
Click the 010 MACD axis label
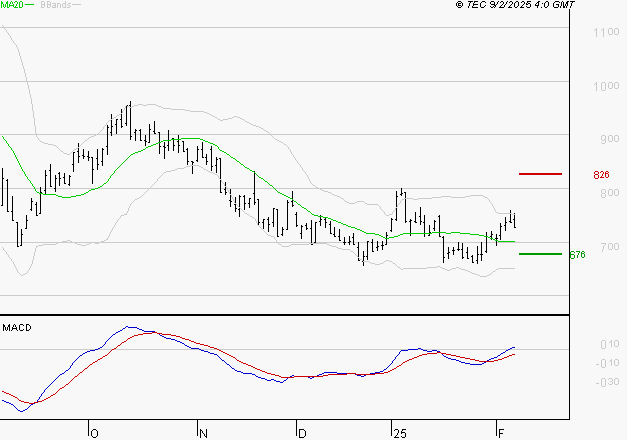coord(609,344)
